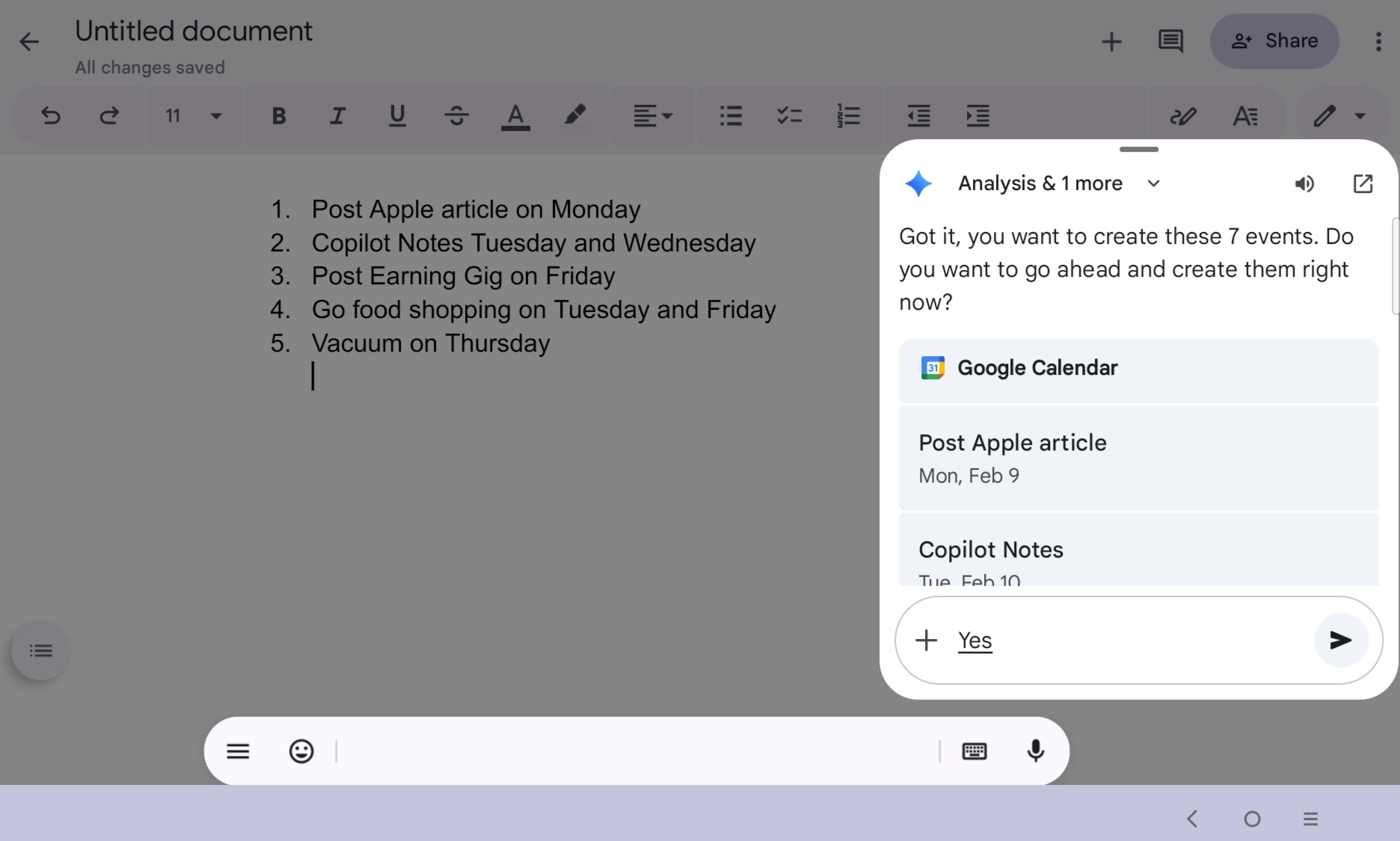Open the document outline floating button
1400x841 pixels.
41,650
